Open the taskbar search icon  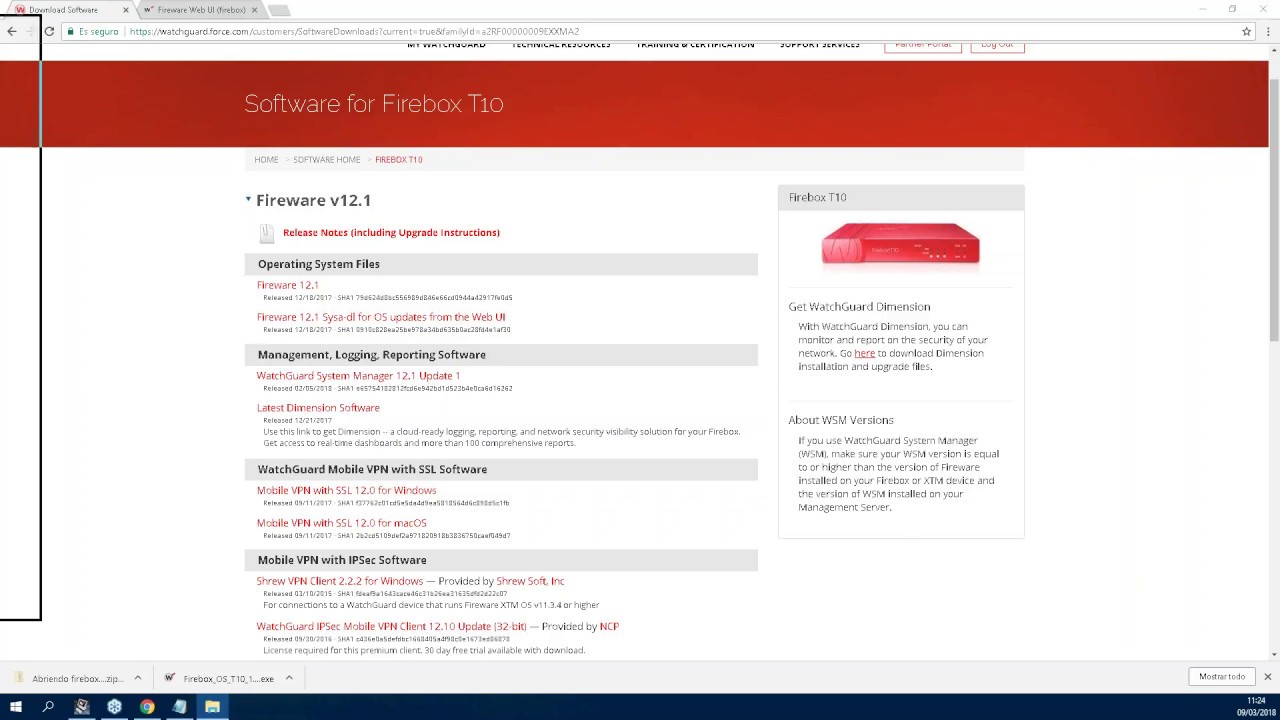48,707
